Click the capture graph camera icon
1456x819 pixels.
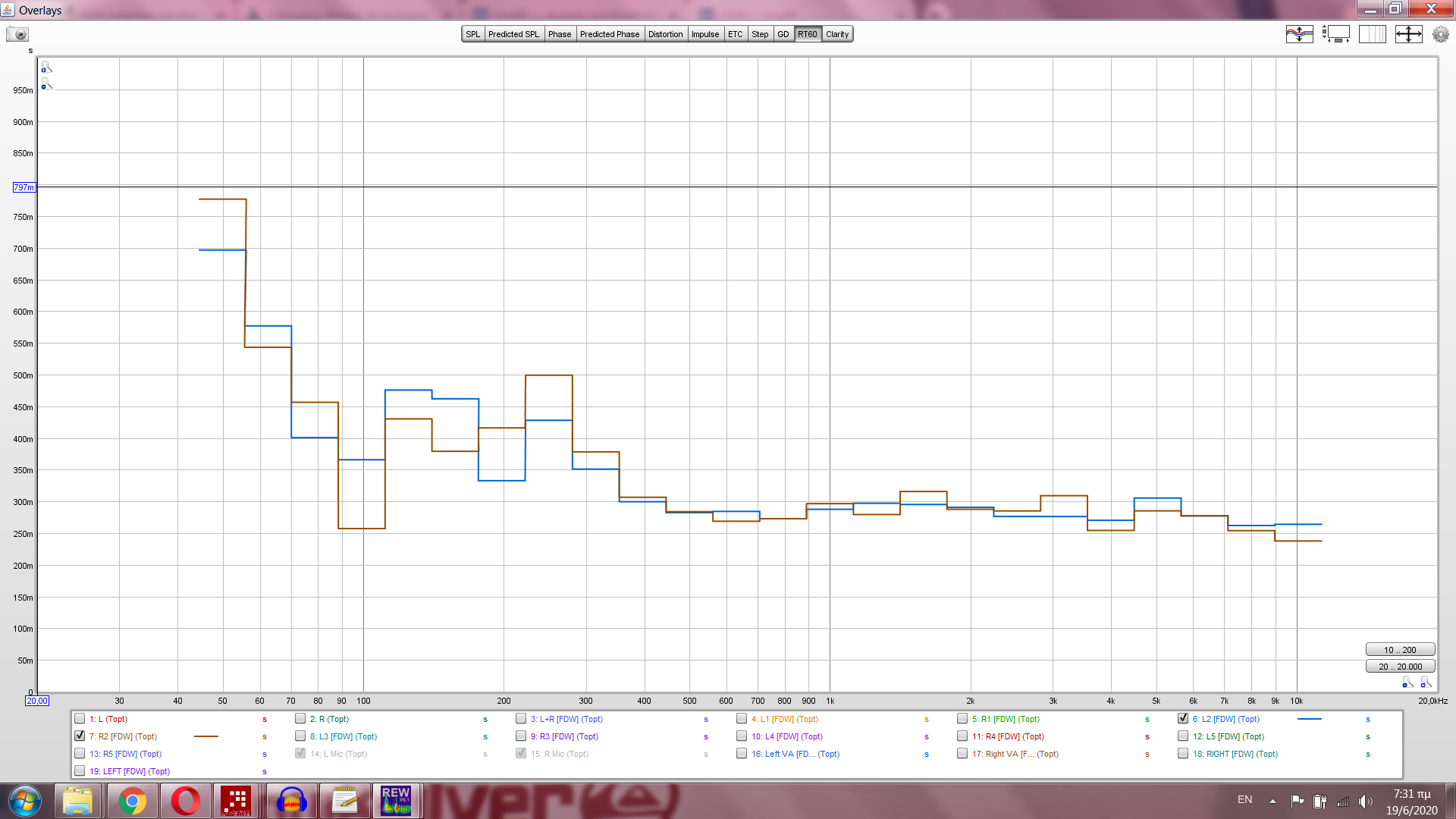pos(17,34)
